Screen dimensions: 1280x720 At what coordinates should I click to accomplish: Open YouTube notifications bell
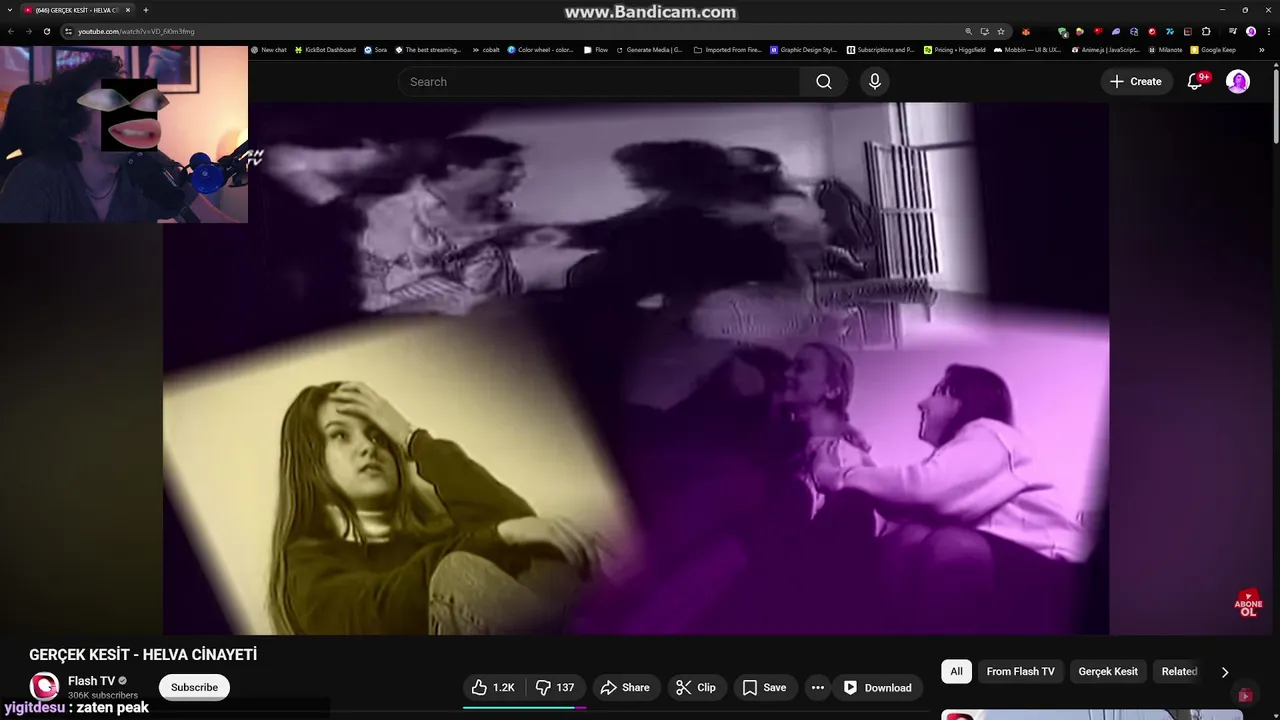pos(1195,81)
